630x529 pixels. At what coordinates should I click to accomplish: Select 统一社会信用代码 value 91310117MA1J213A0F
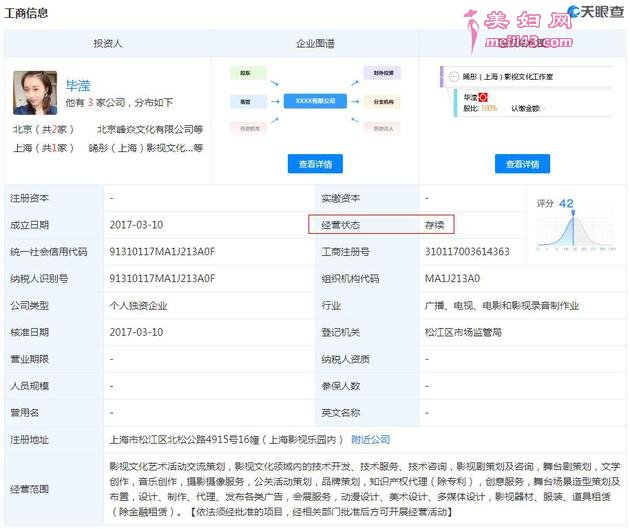tap(162, 252)
